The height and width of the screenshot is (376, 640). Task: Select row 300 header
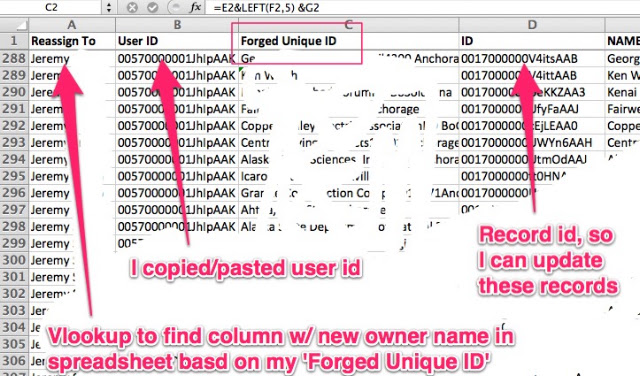(x=14, y=260)
